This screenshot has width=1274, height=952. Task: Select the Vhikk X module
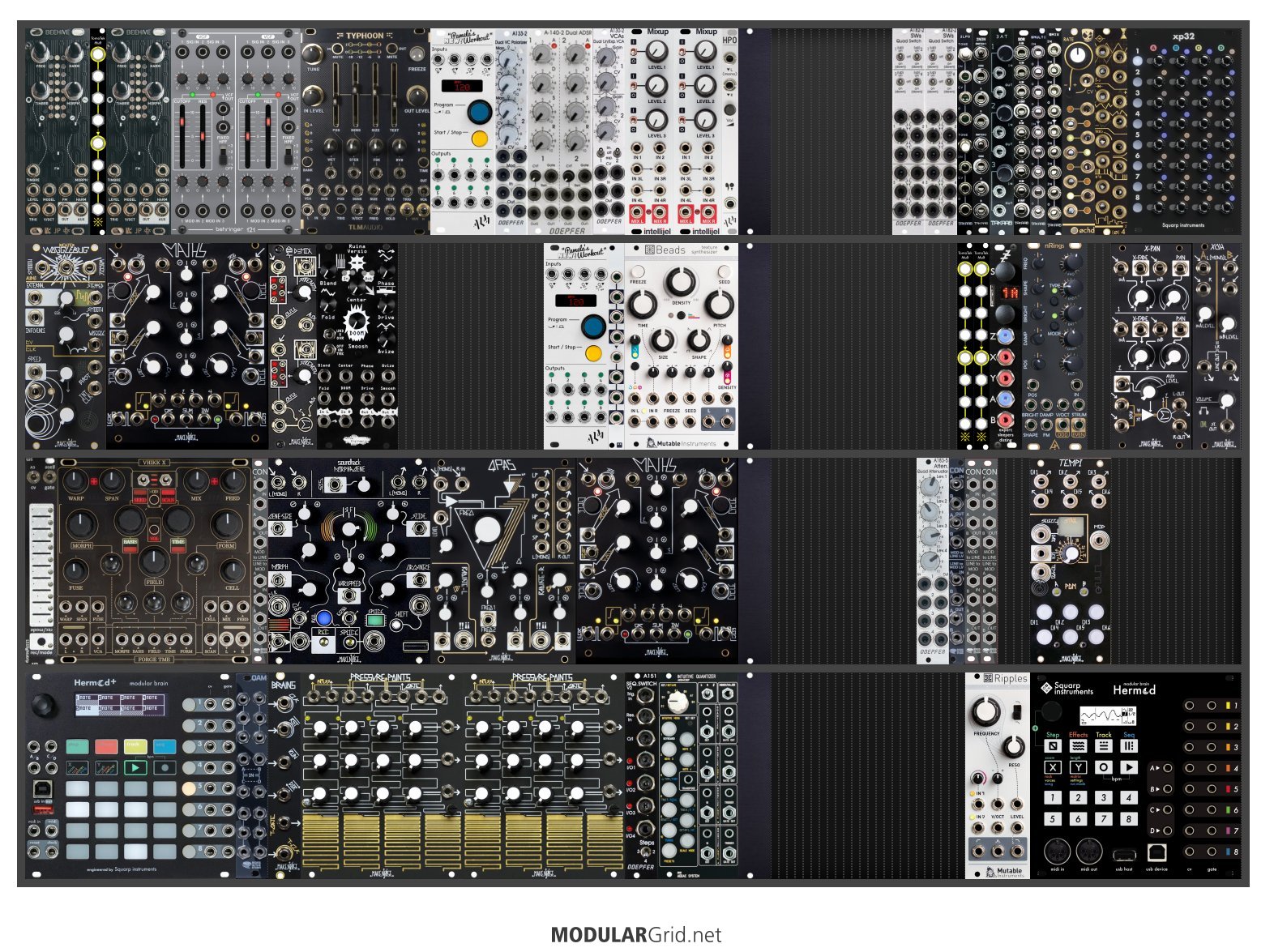tap(154, 561)
